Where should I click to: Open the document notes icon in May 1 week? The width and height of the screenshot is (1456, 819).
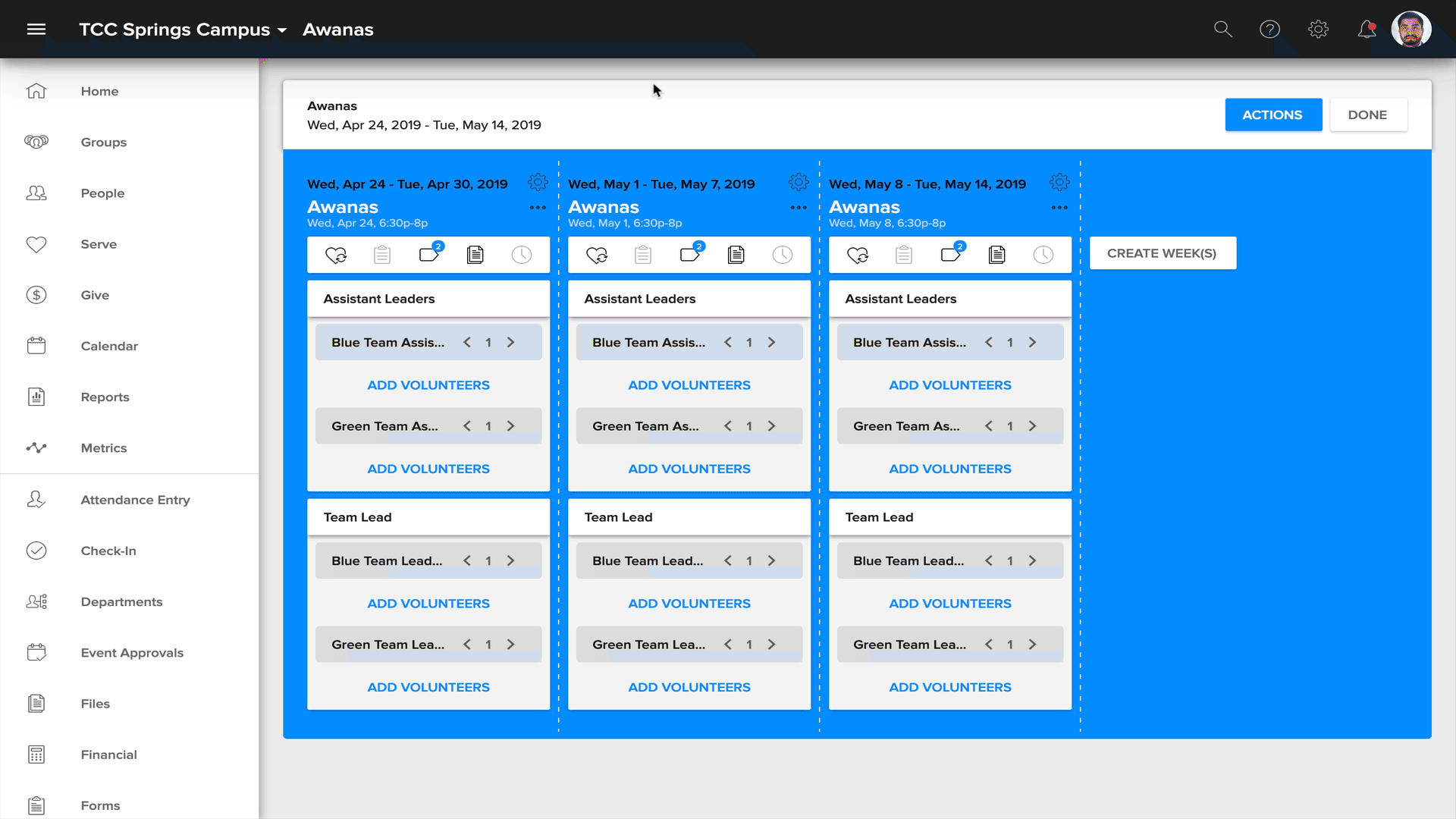click(736, 255)
